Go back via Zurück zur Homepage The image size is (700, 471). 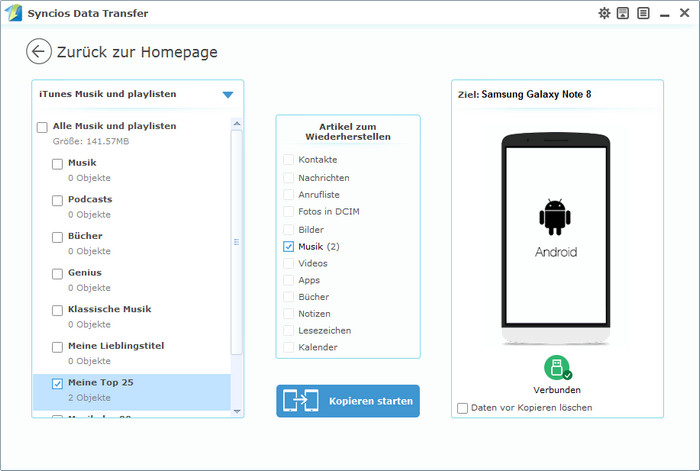137,52
